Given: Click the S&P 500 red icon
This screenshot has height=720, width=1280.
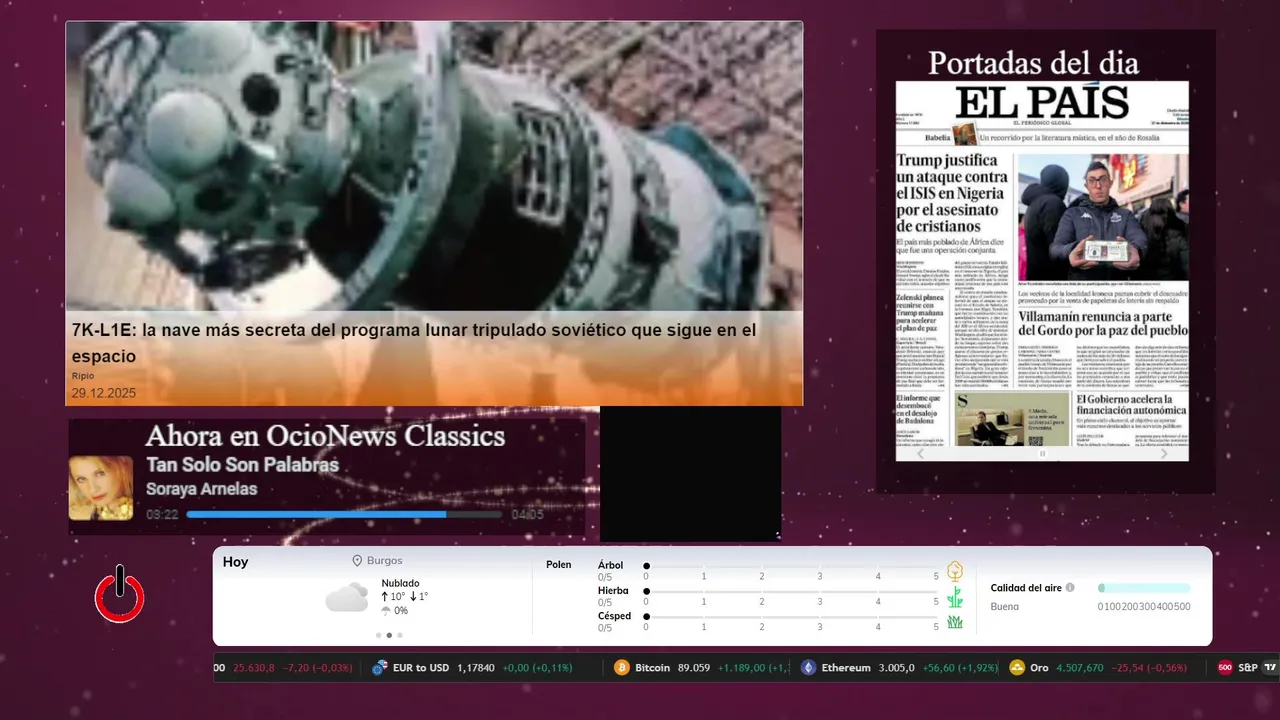Looking at the screenshot, I should pyautogui.click(x=1225, y=667).
